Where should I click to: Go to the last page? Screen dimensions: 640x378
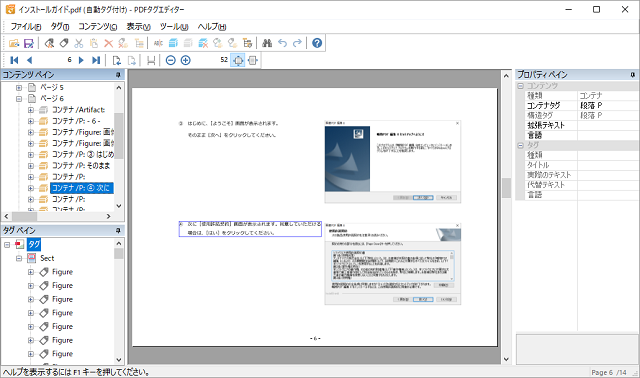[x=96, y=60]
